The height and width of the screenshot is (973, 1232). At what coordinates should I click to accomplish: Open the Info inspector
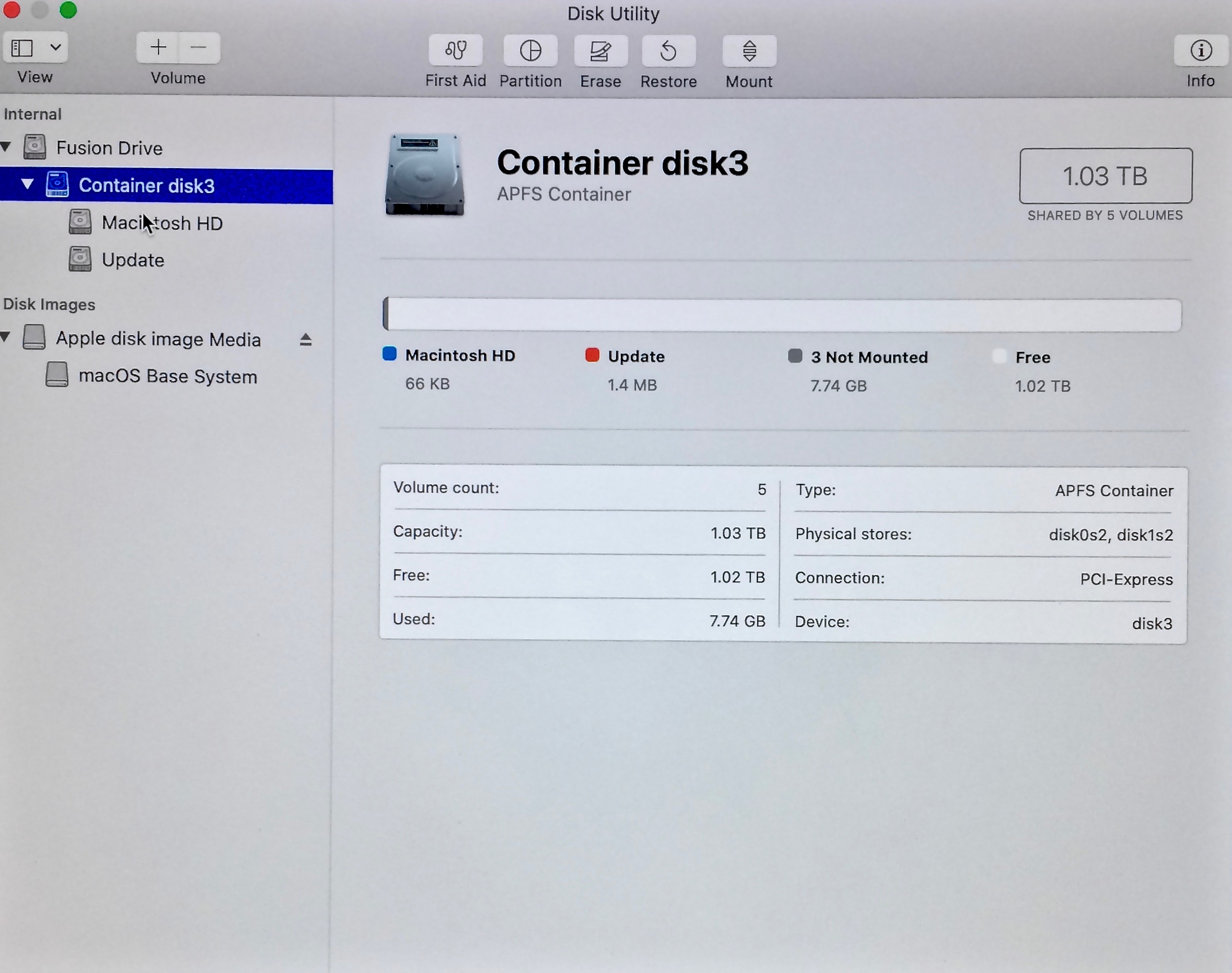(x=1201, y=51)
